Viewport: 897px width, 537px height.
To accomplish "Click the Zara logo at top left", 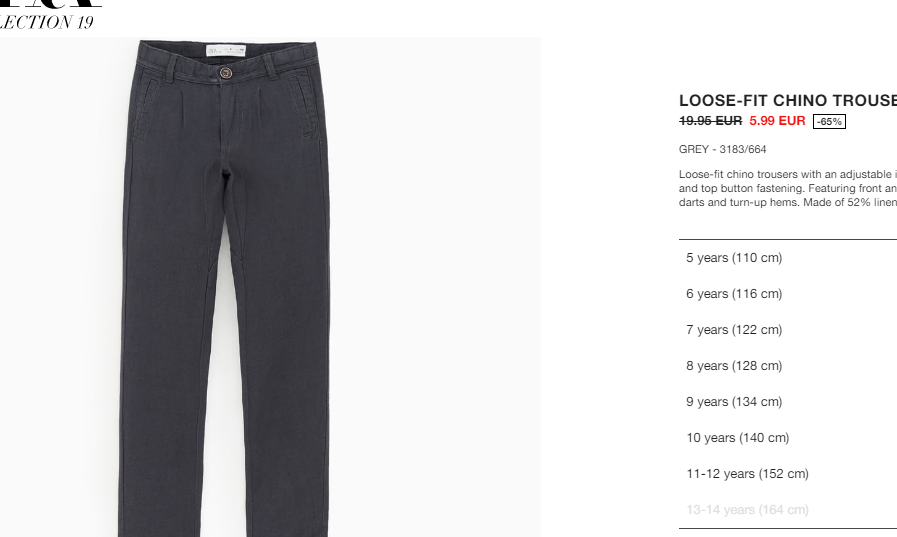I will pyautogui.click(x=51, y=3).
